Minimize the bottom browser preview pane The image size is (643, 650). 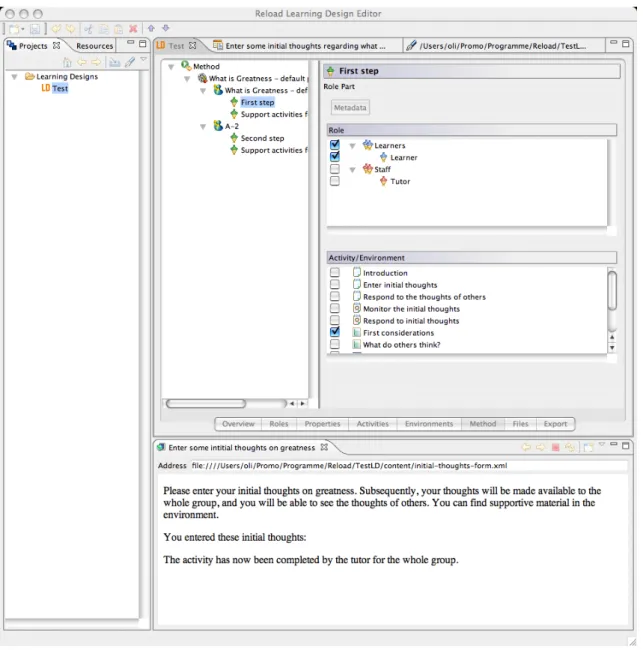[614, 445]
